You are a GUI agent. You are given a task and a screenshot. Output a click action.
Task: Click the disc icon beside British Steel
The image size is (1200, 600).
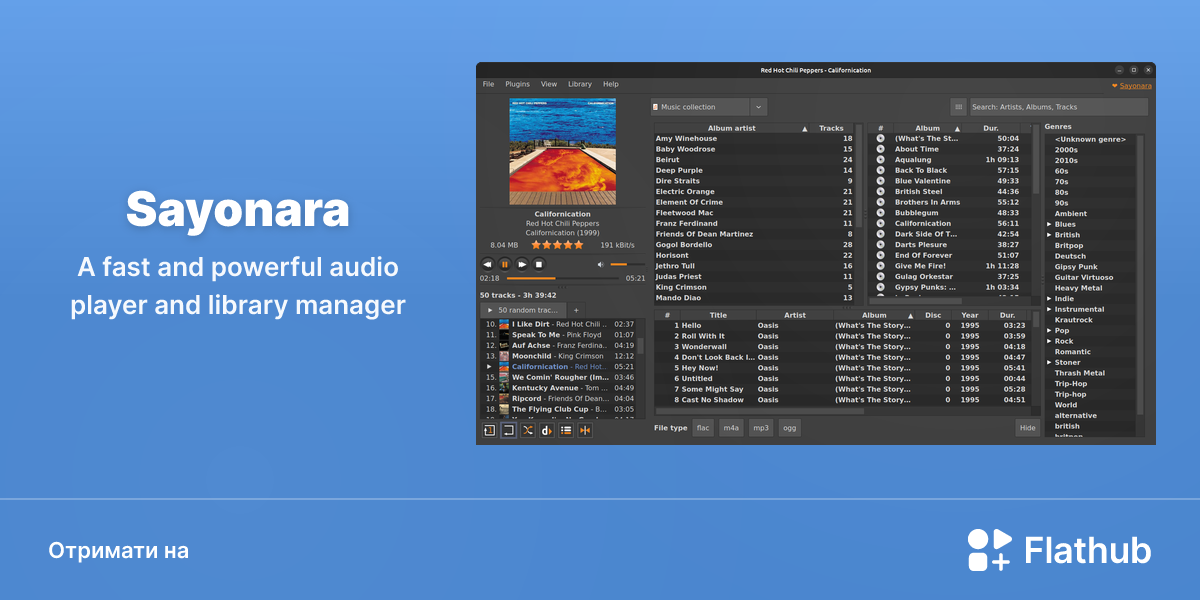[880, 192]
